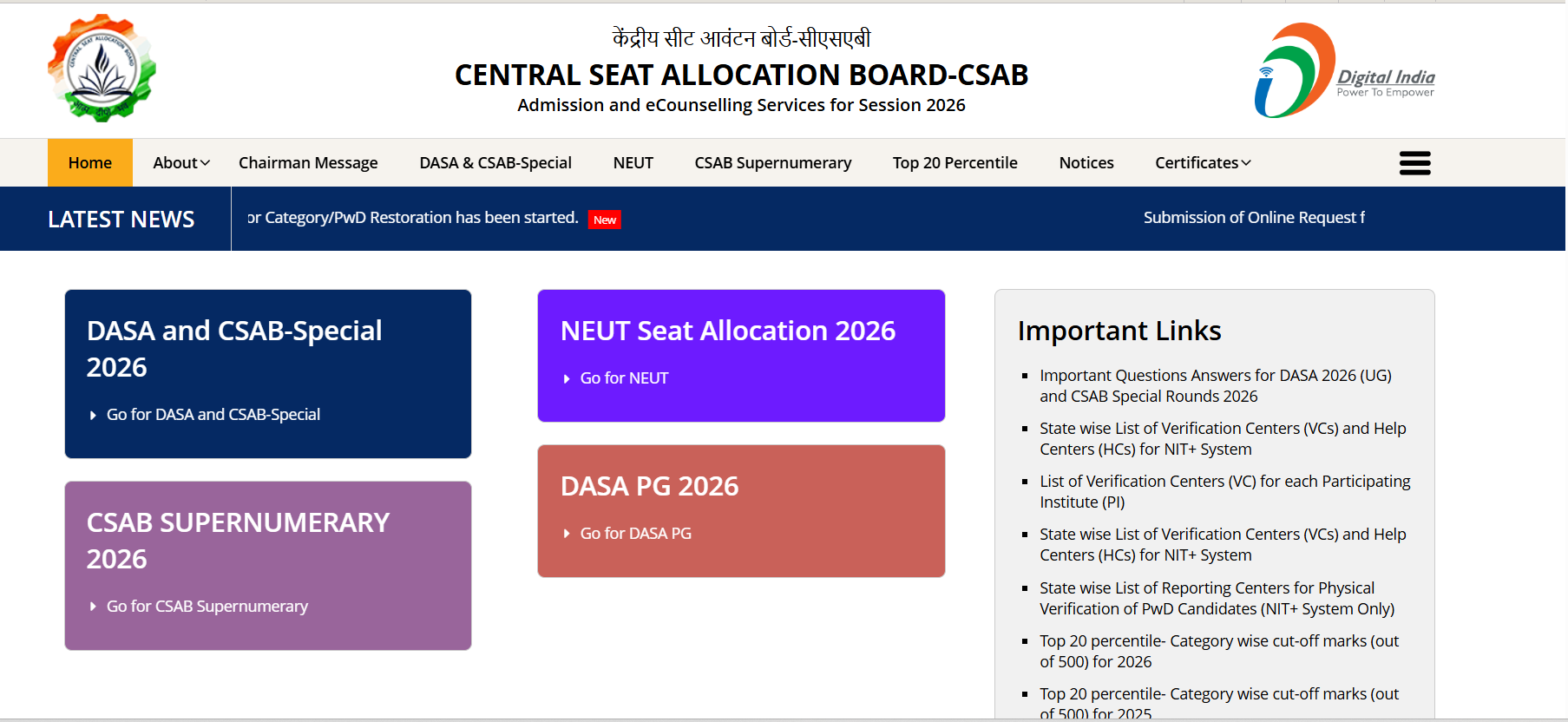Open the Top 20 Percentile menu
The height and width of the screenshot is (722, 1568).
point(955,163)
